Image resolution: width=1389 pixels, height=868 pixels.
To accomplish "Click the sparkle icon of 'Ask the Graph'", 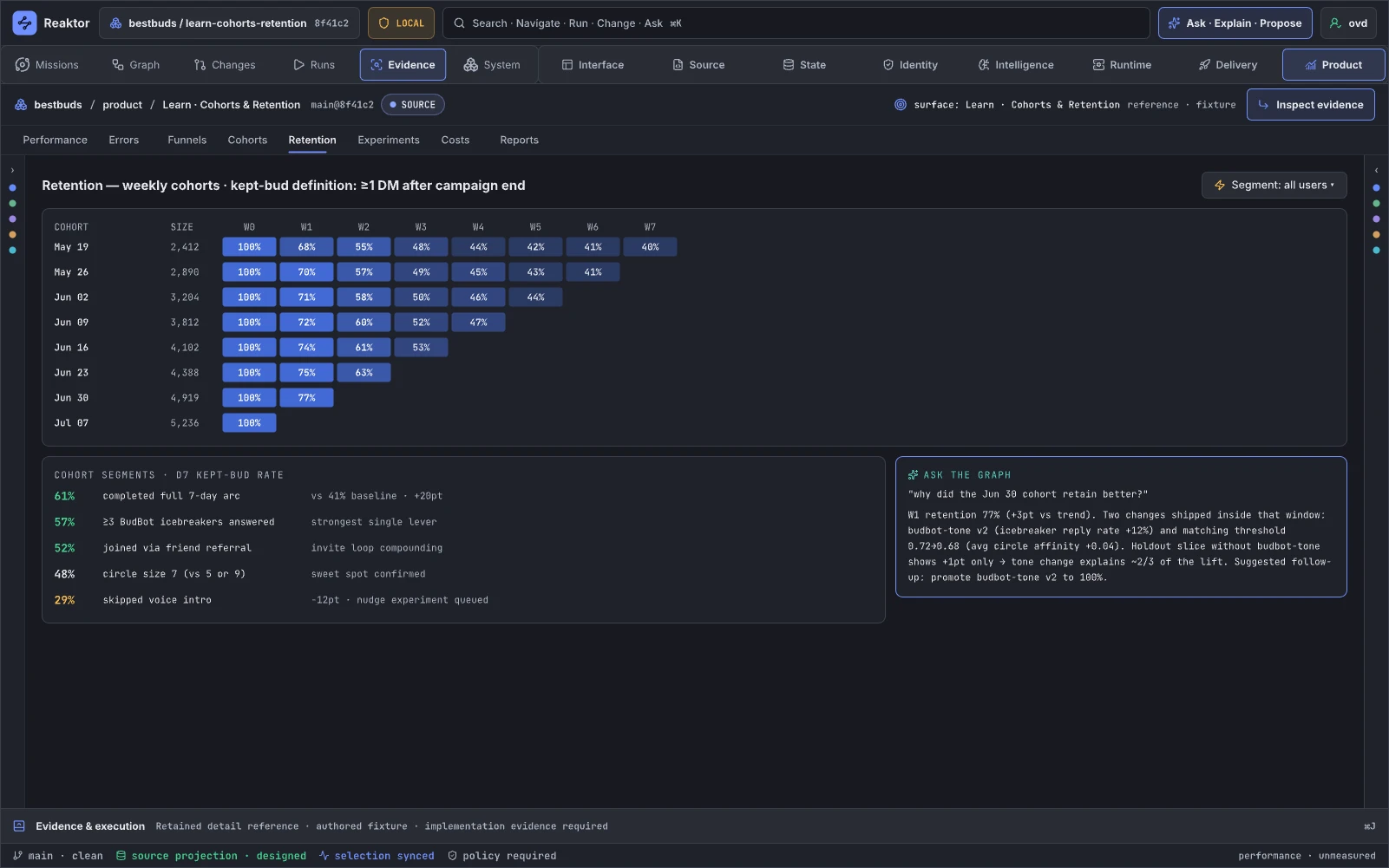I will 913,475.
